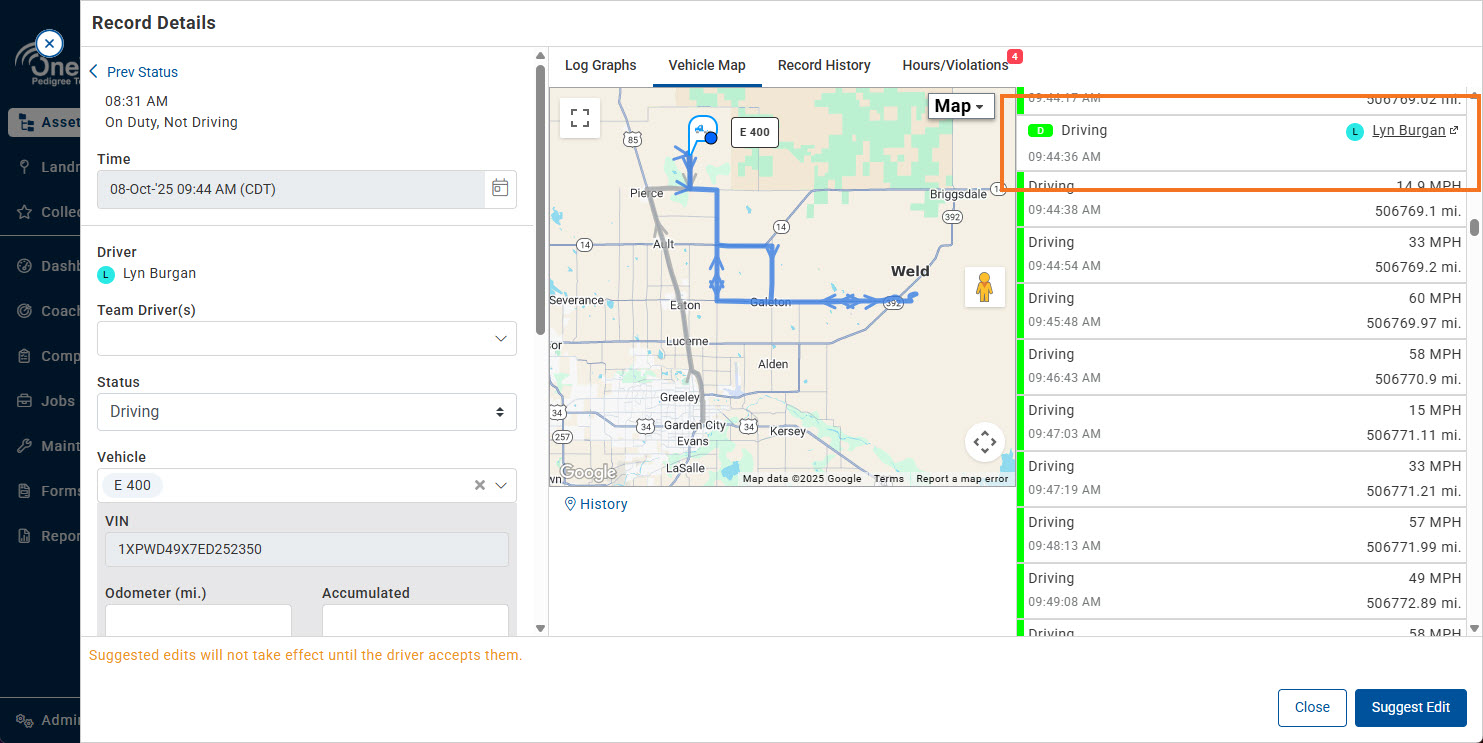Image resolution: width=1483 pixels, height=743 pixels.
Task: Click the Prev Status back chevron
Action: pos(94,72)
